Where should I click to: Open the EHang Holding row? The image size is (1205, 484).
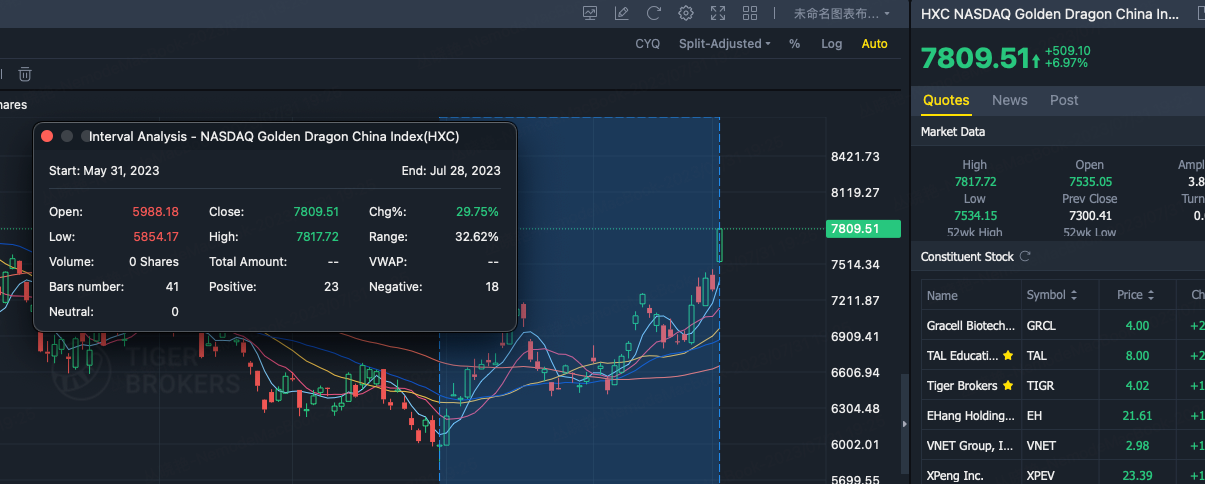1063,415
